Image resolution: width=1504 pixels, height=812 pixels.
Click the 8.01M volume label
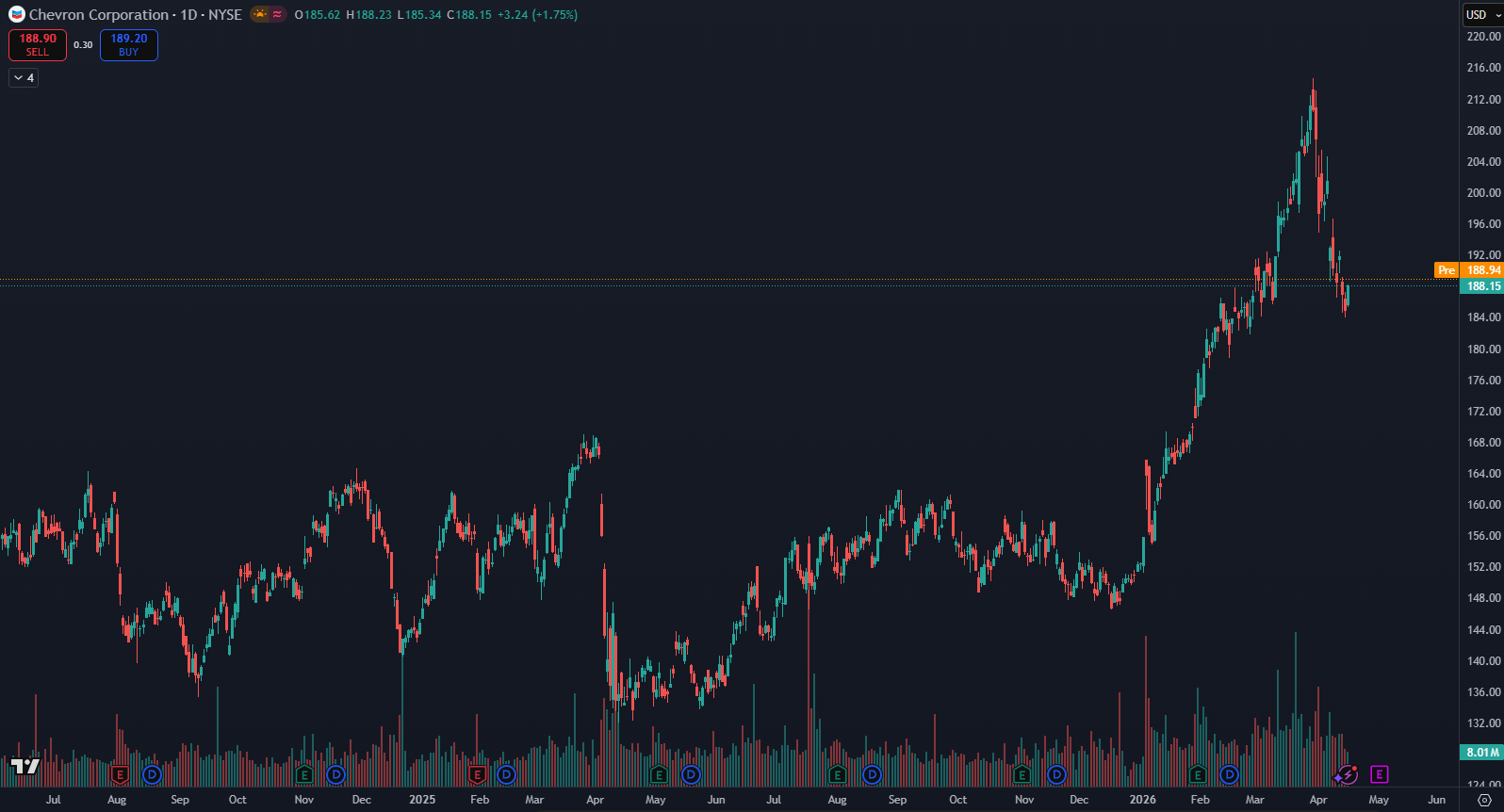tap(1481, 753)
